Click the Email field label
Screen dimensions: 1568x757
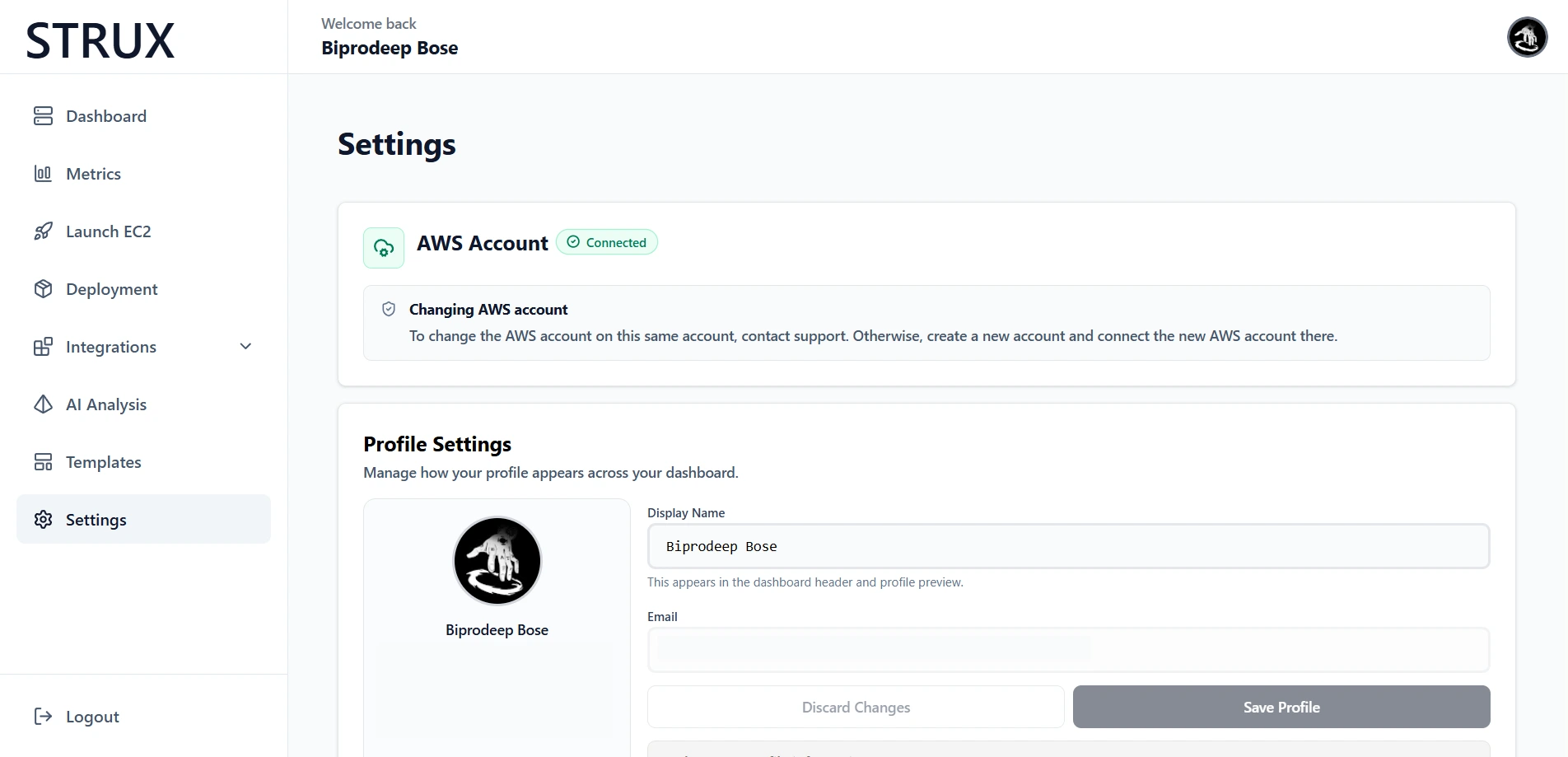[662, 616]
